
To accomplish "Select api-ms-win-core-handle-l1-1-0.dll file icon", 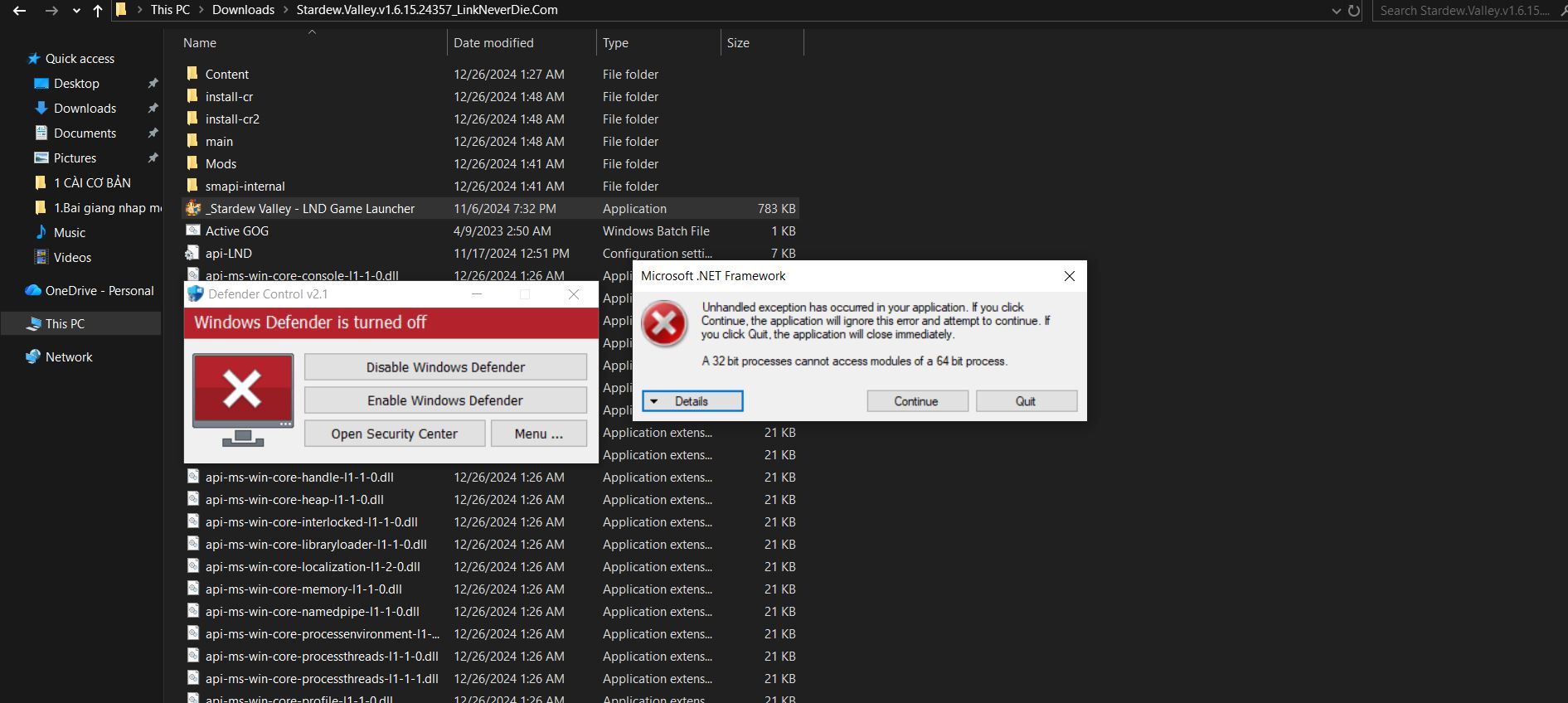I will coord(193,477).
